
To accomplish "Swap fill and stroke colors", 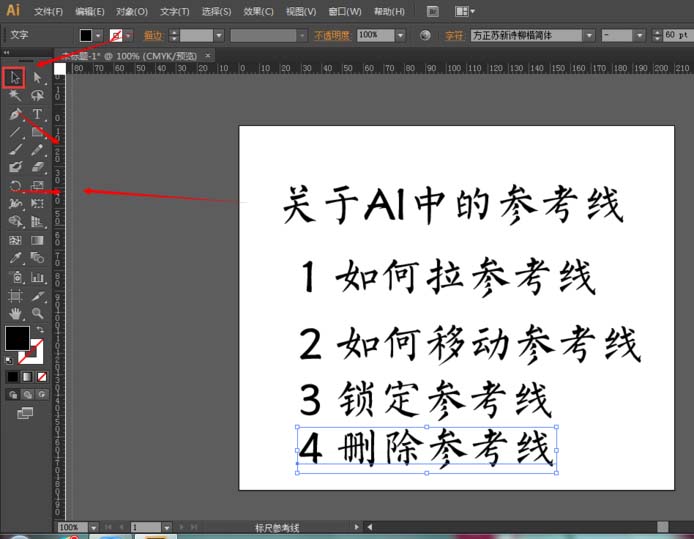I will [40, 329].
